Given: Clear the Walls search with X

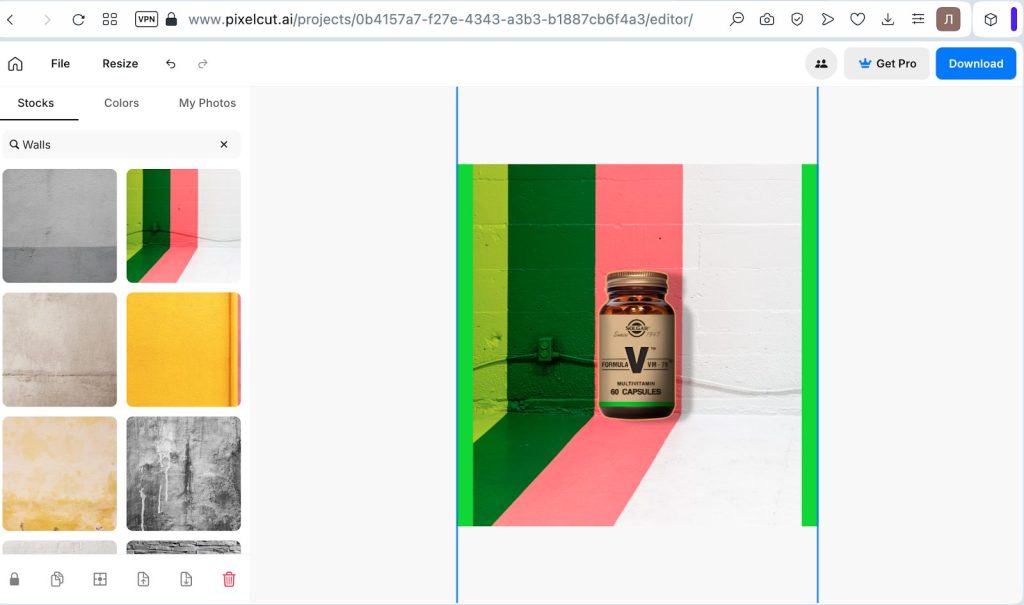Looking at the screenshot, I should [x=224, y=144].
